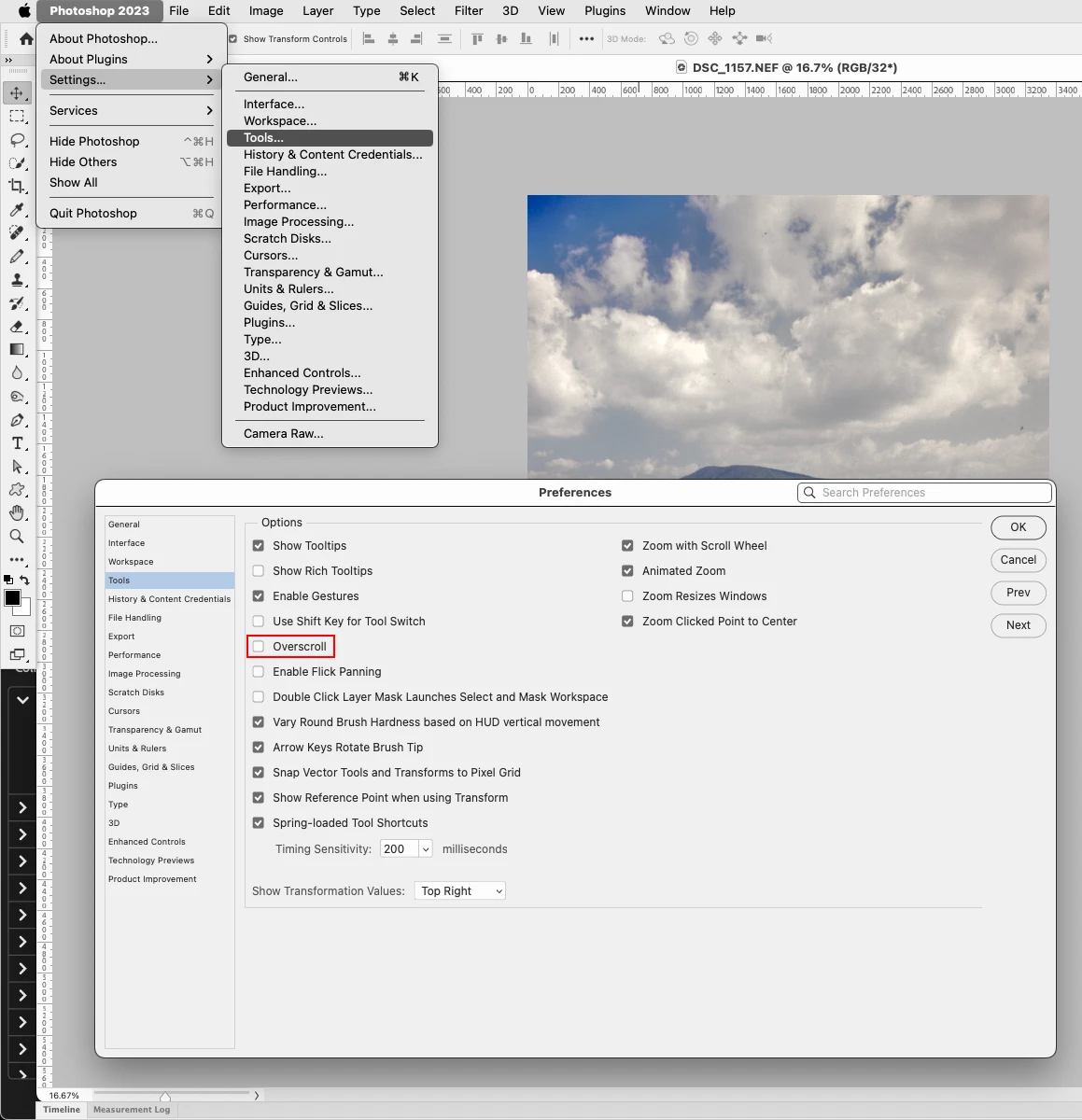Select Settings... in Photoshop menu
The image size is (1082, 1120).
(x=130, y=79)
